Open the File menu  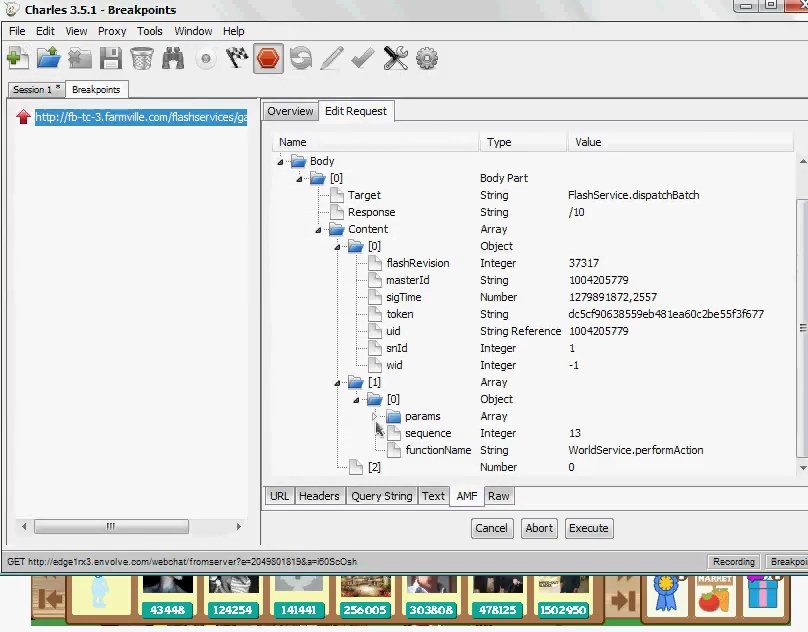coord(17,31)
